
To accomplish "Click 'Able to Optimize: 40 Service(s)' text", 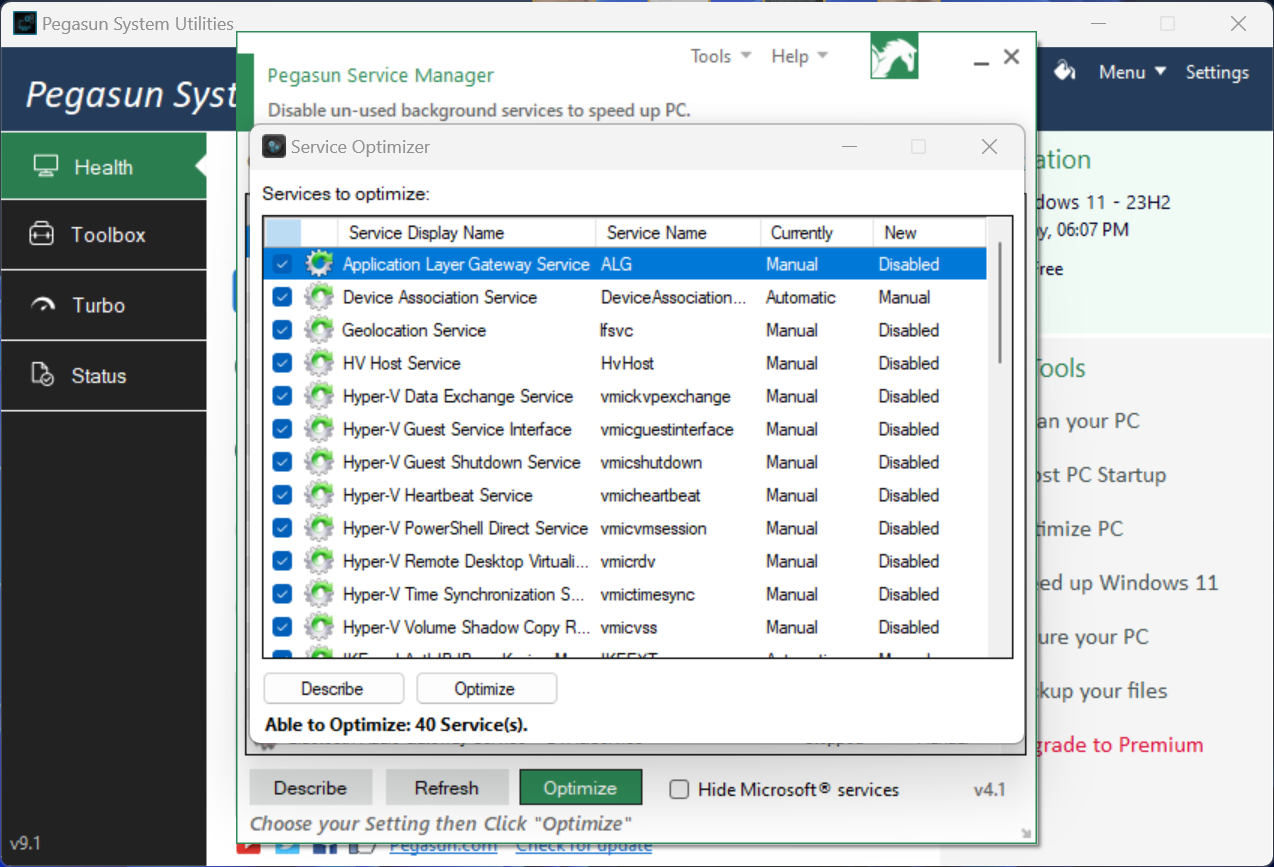I will click(396, 724).
